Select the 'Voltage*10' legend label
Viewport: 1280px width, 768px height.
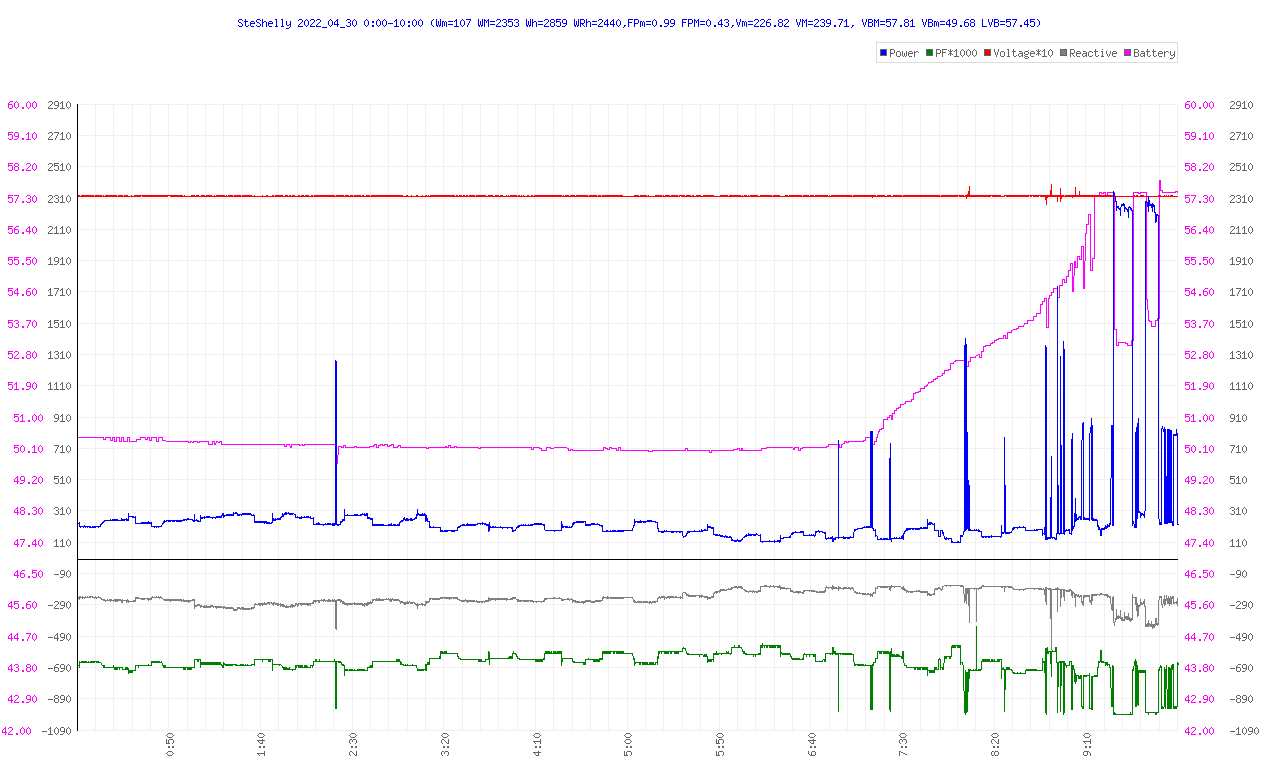[x=1023, y=53]
